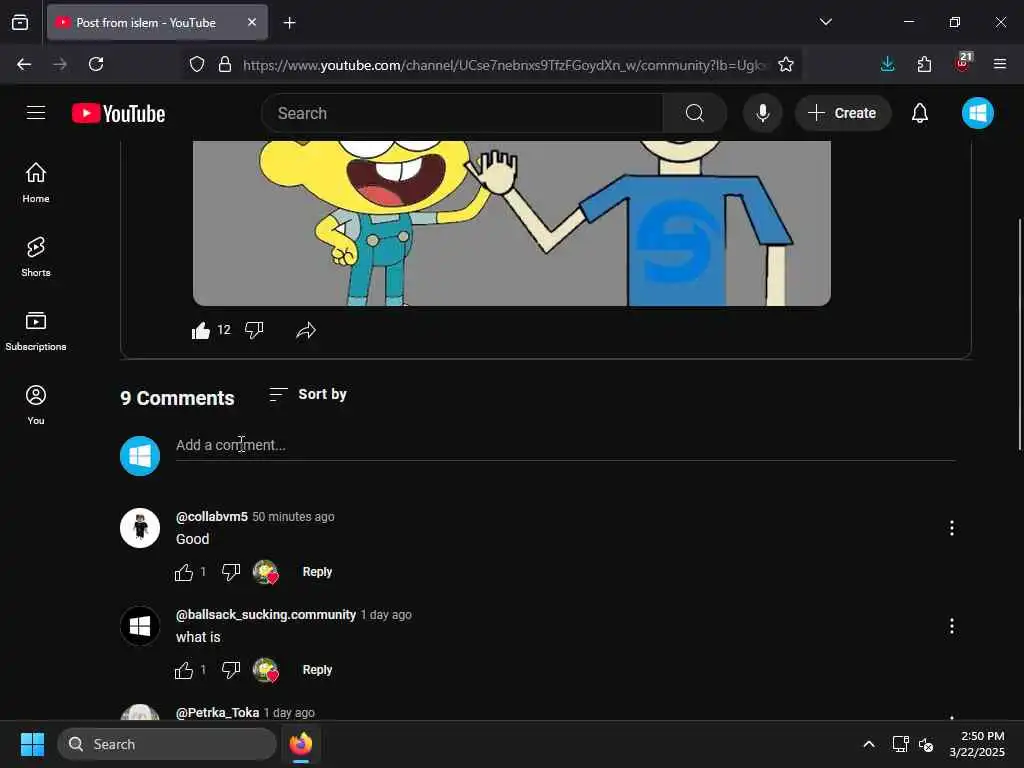1024x768 pixels.
Task: Open Shorts in the sidebar
Action: 36,257
